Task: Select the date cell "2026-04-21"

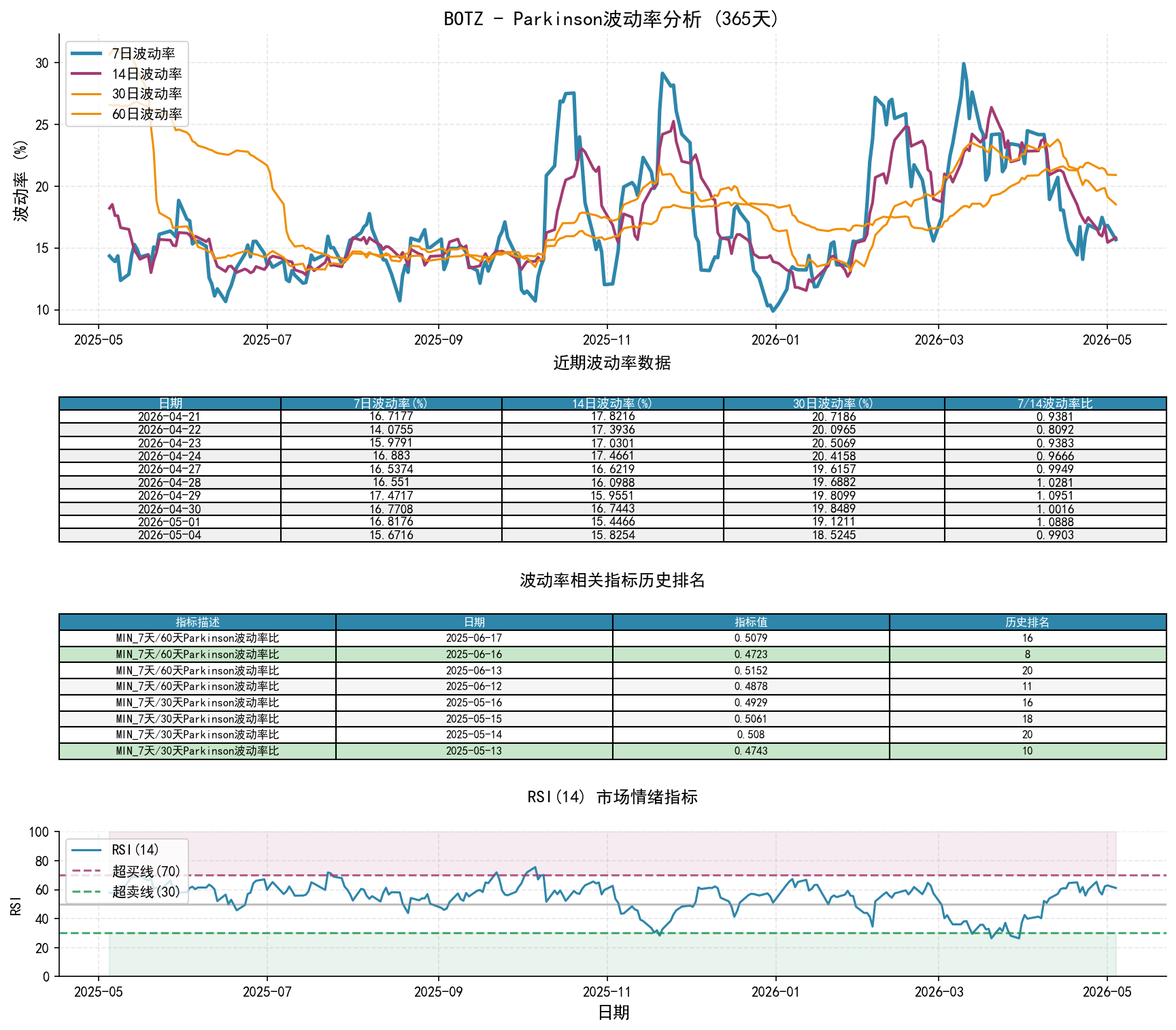Action: (x=170, y=417)
